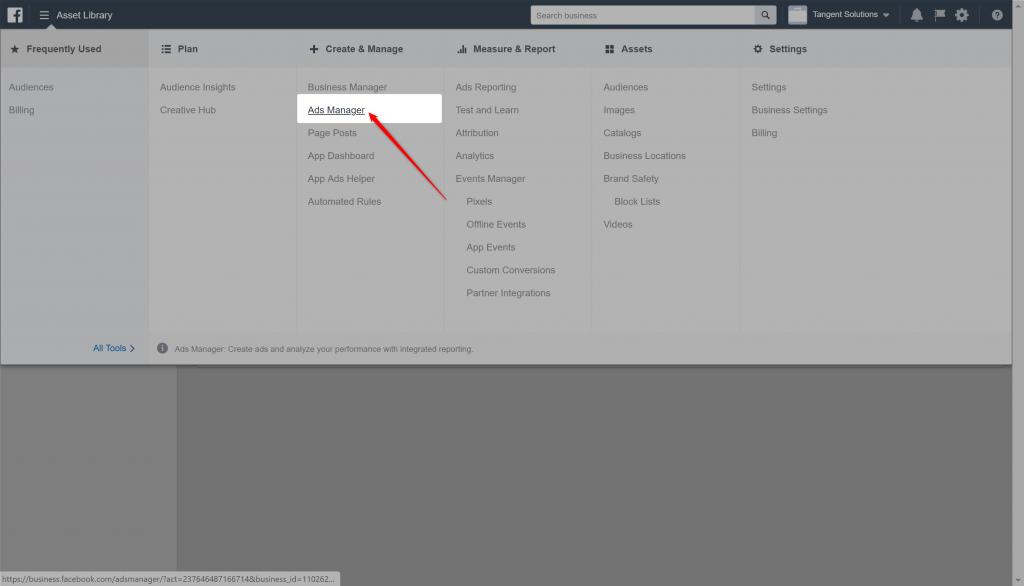
Task: Click the flag pages icon in top bar
Action: point(940,14)
